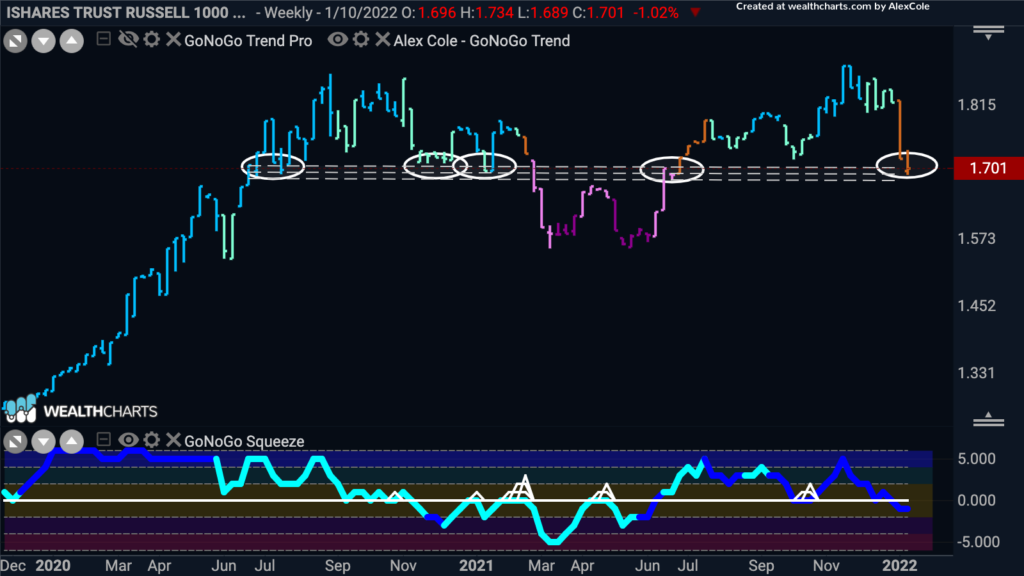
Task: Open GoNoGo Trend Pro settings gear
Action: (x=152, y=40)
